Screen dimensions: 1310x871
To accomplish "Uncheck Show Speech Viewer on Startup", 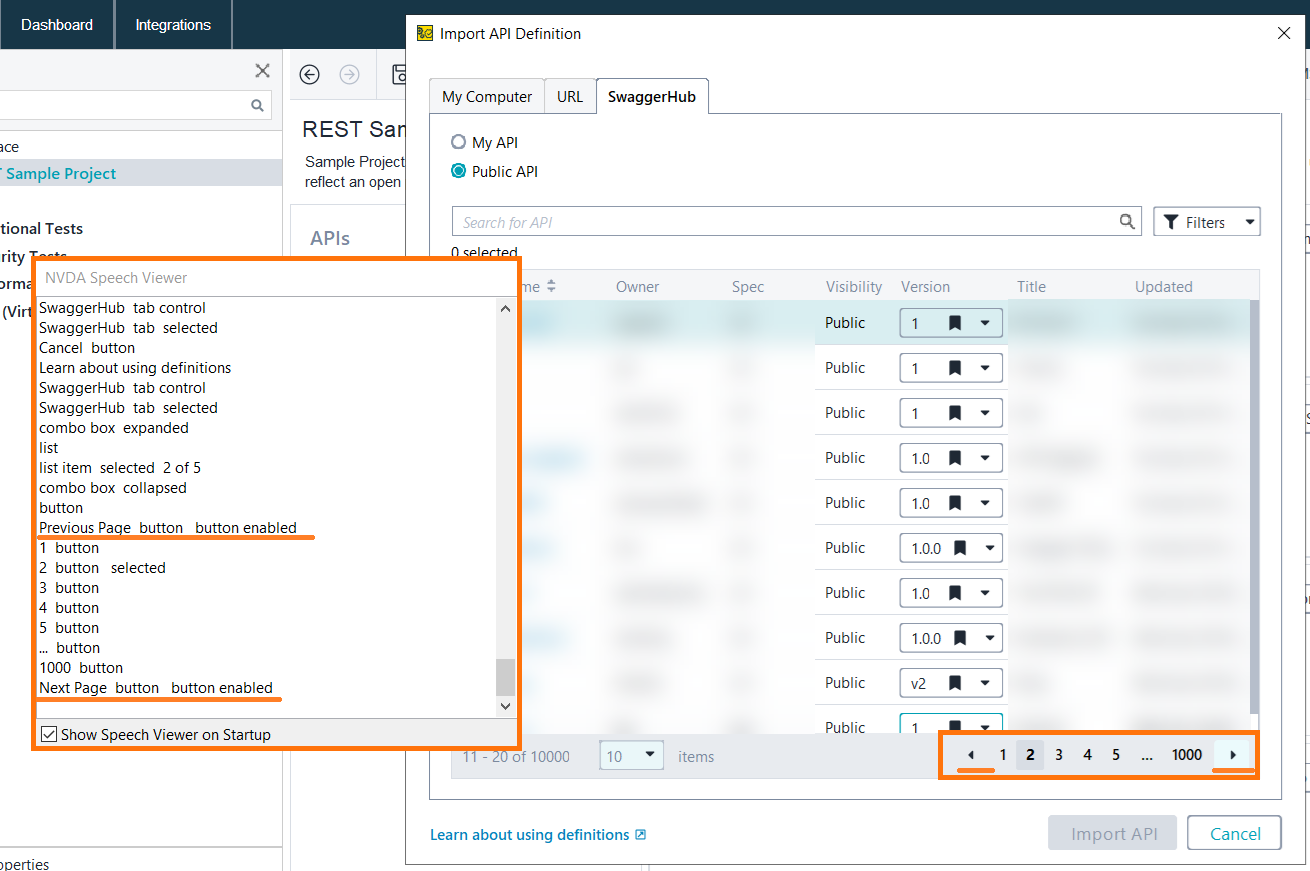I will (49, 734).
